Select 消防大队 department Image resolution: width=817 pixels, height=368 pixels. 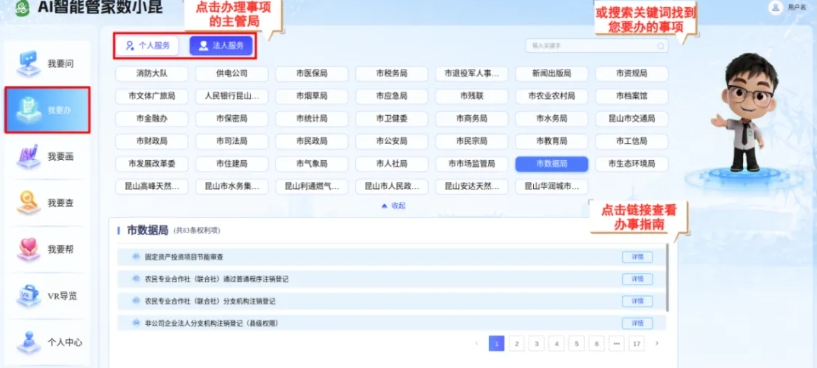pyautogui.click(x=152, y=73)
